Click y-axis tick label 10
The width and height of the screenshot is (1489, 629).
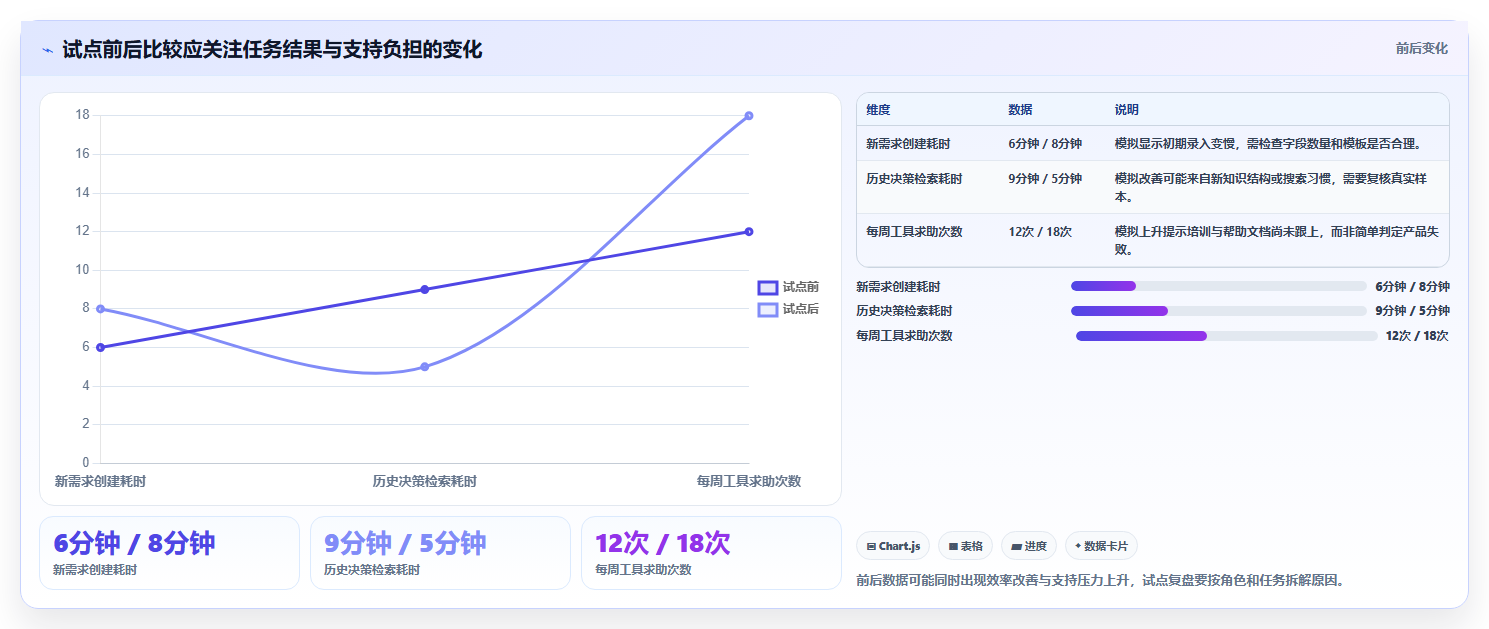tap(82, 270)
